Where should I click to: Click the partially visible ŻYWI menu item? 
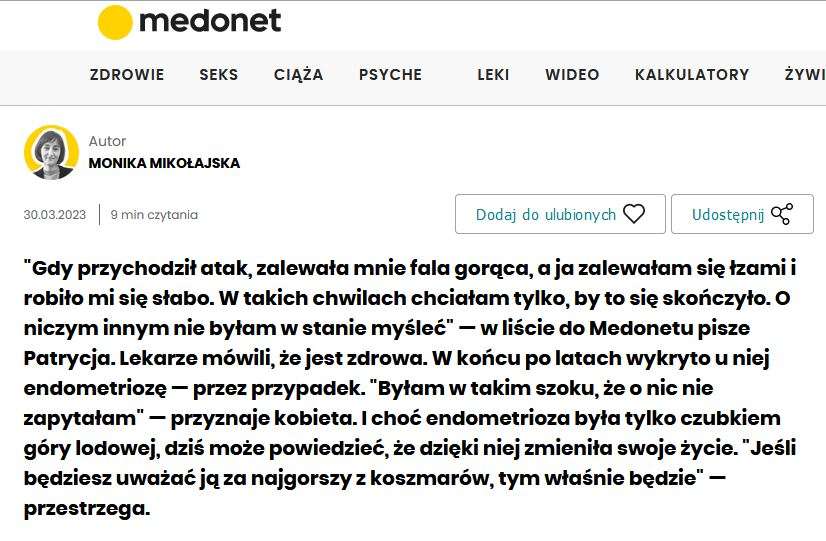[805, 75]
